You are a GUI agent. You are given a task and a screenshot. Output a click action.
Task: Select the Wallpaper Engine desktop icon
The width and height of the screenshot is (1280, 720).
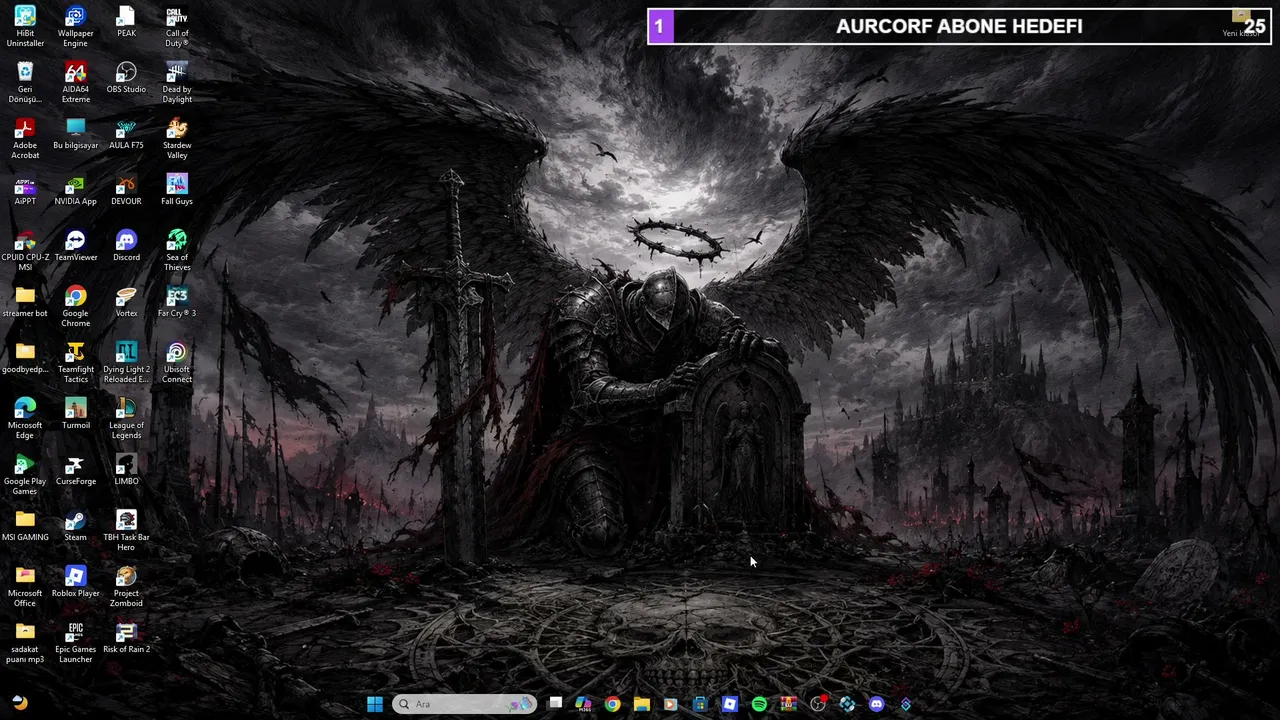coord(76,27)
